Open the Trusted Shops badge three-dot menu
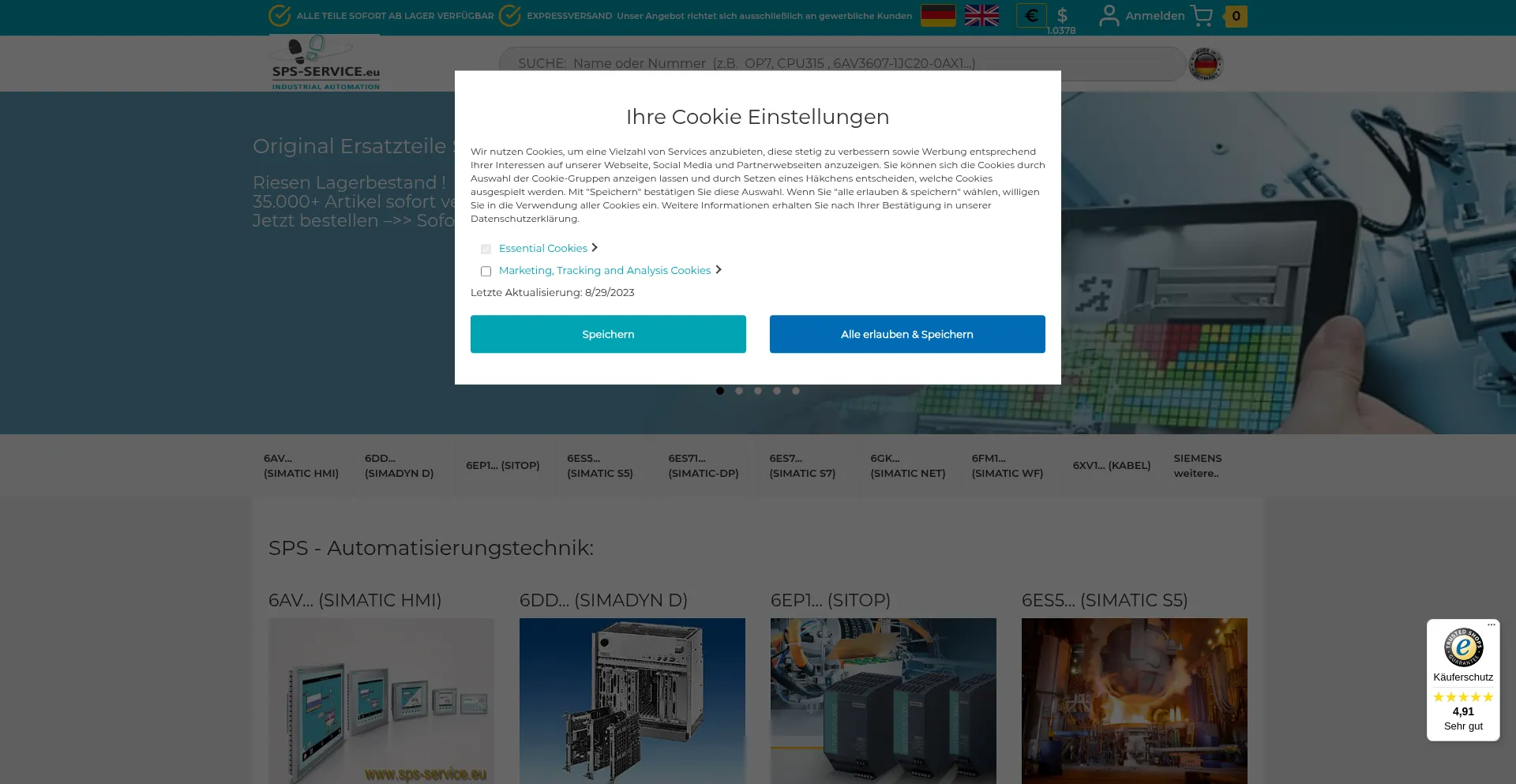Screen dimensions: 1516x784 [x=1491, y=625]
